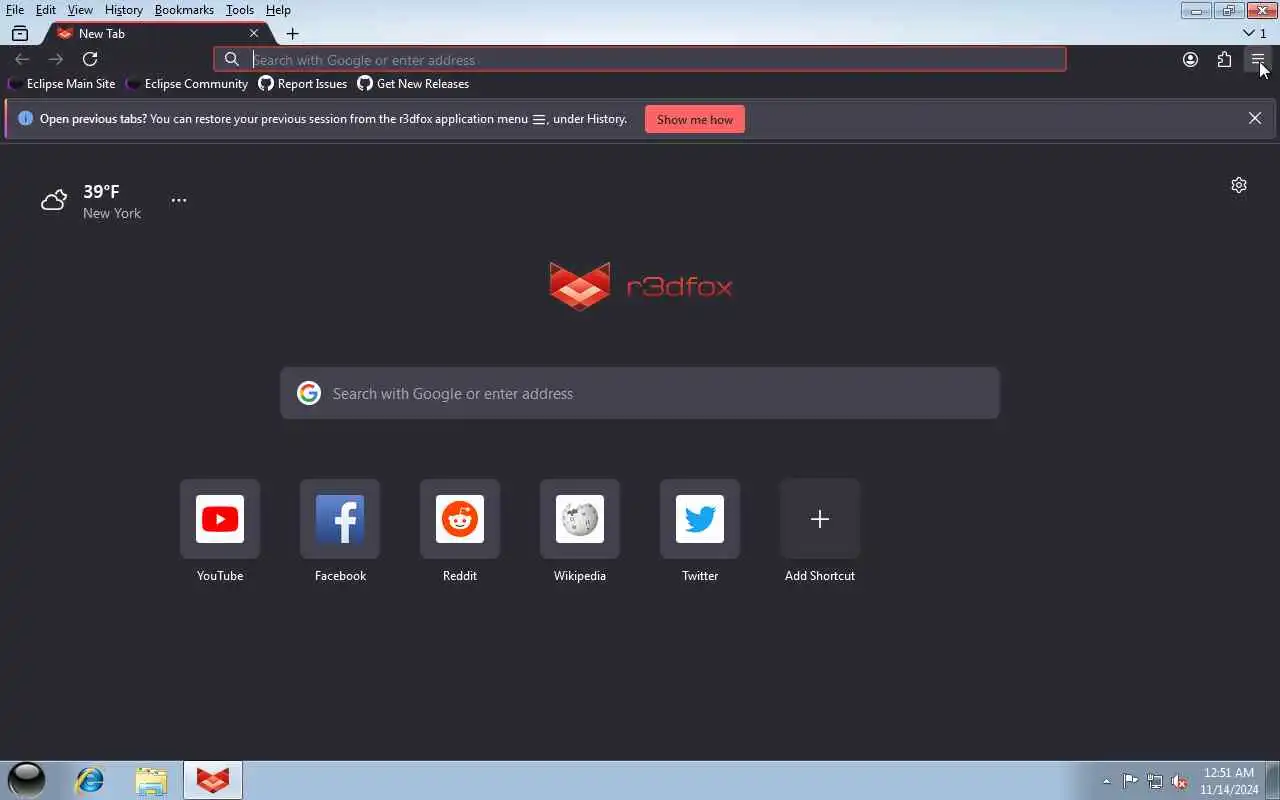Open network tray icon

coord(1155,781)
